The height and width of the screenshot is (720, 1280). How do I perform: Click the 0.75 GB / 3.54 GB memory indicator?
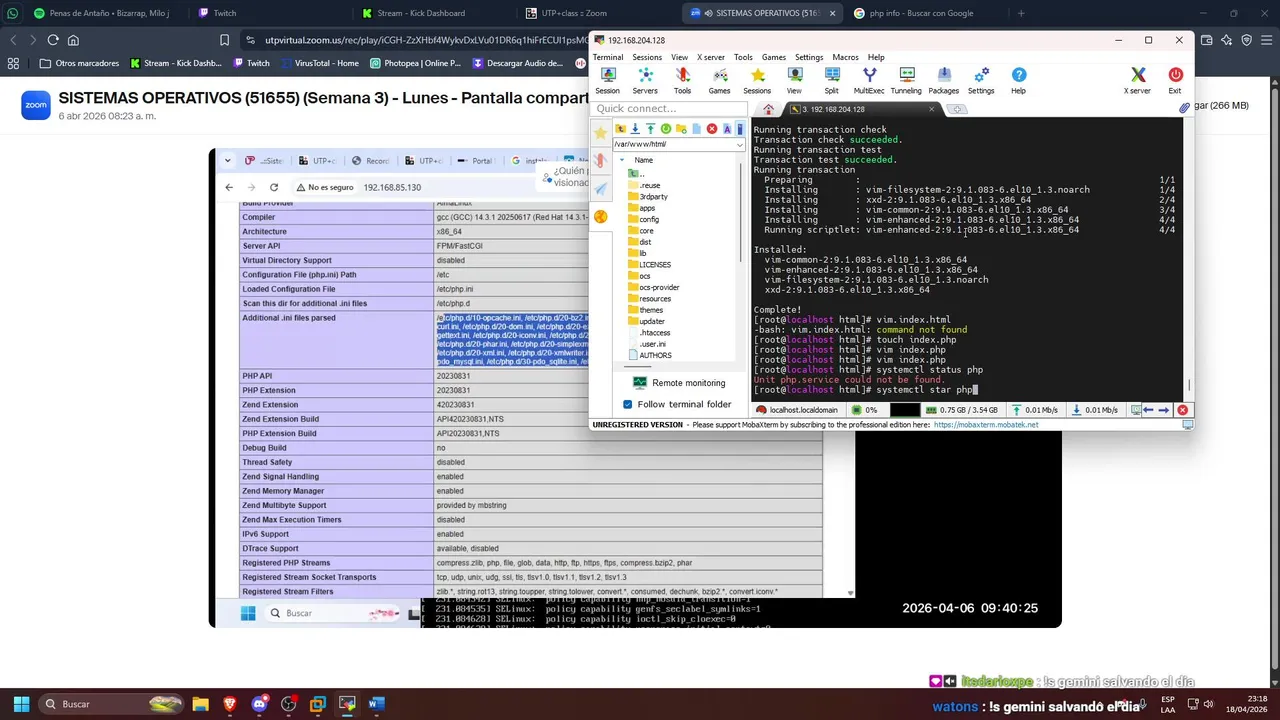(960, 410)
